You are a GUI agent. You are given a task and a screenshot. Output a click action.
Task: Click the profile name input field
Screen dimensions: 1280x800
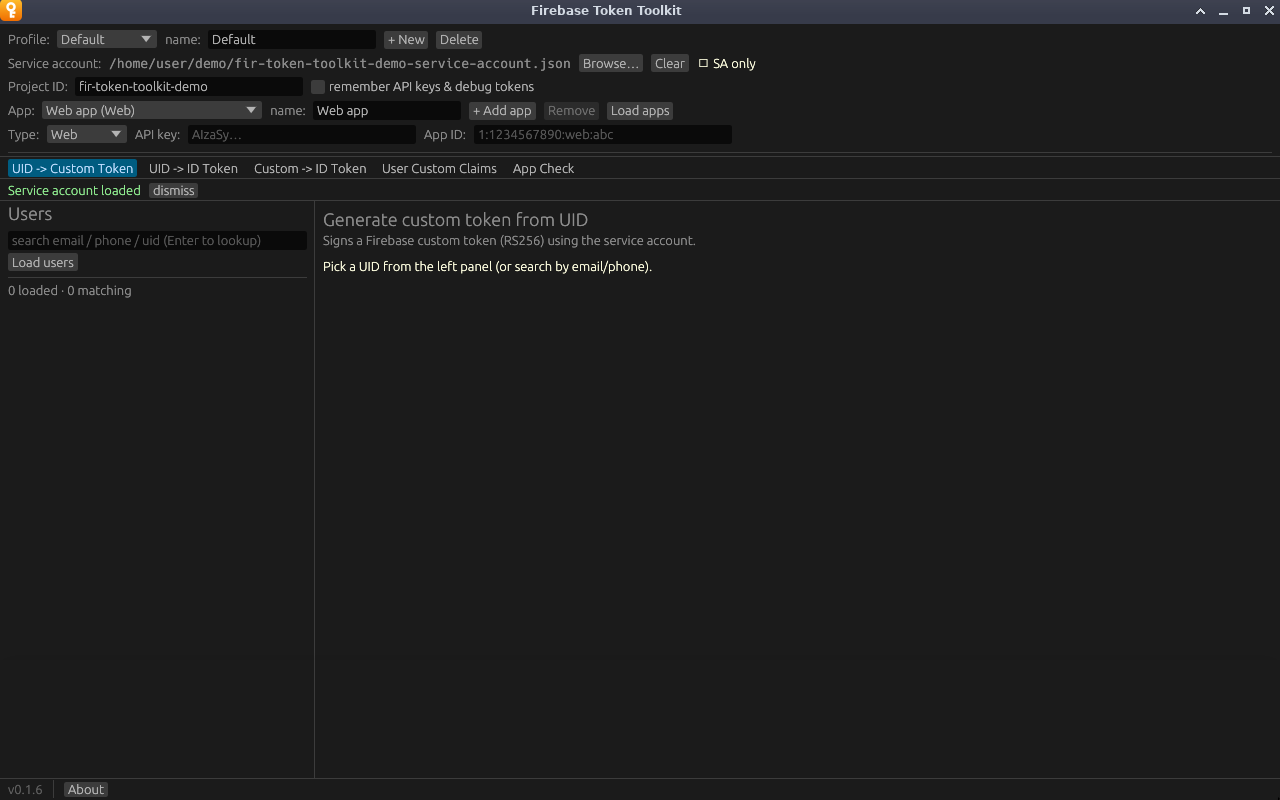292,39
